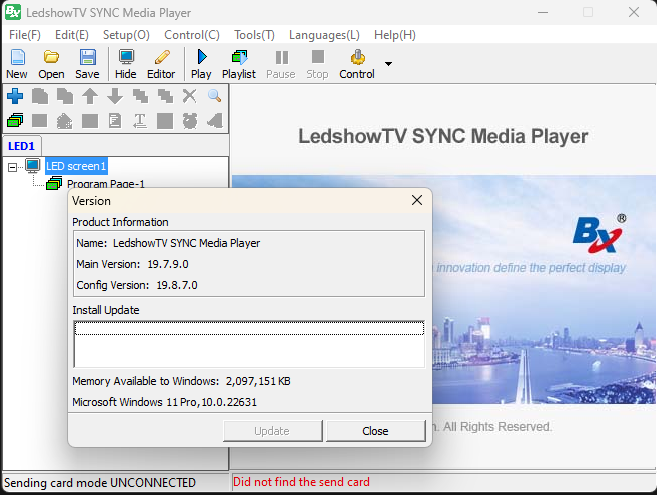
Task: Click the monitor icon beside LED screen1
Action: [x=33, y=166]
